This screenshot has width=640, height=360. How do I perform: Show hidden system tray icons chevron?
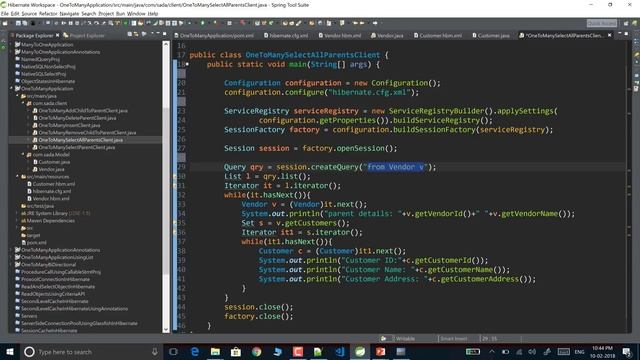point(491,351)
